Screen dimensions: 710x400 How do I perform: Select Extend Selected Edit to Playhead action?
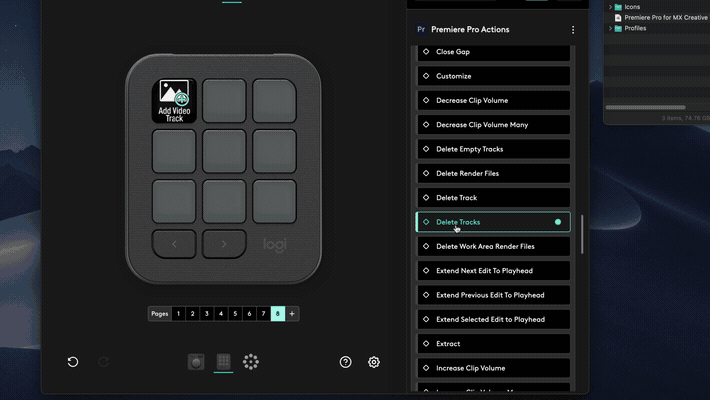(494, 319)
